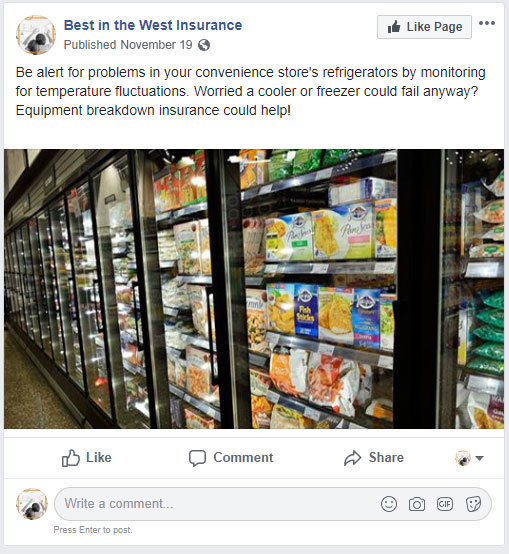The height and width of the screenshot is (554, 509).
Task: Open the GIF picker in comment box
Action: pyautogui.click(x=445, y=504)
